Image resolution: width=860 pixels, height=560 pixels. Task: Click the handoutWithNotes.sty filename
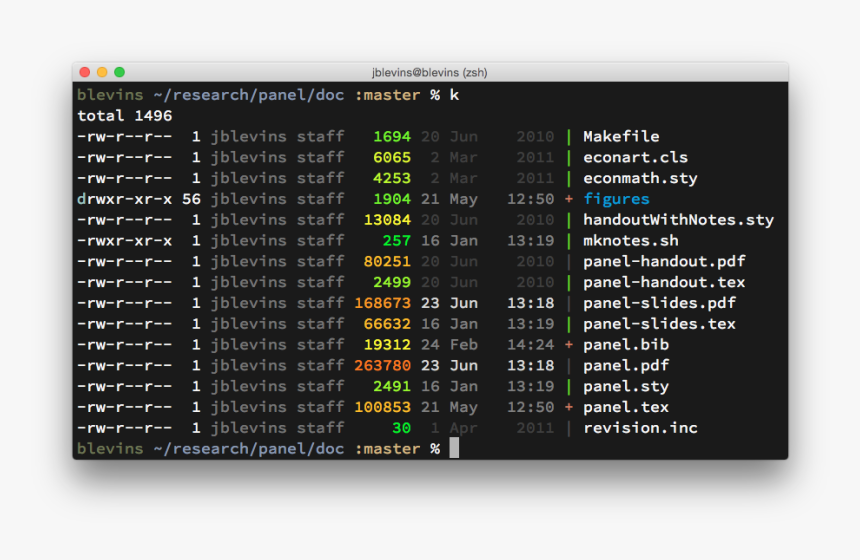click(x=678, y=220)
